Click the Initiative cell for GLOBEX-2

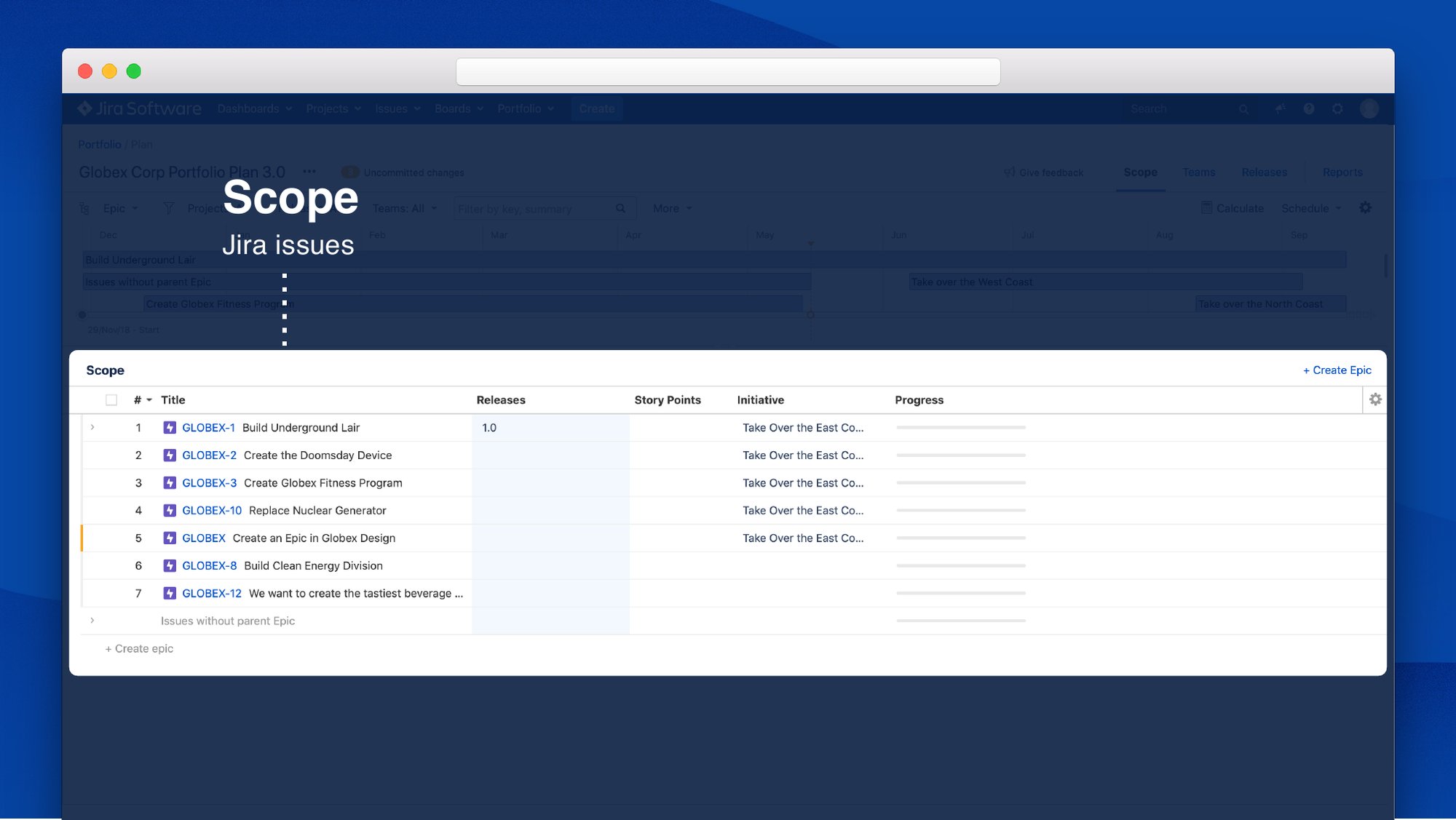(x=803, y=455)
